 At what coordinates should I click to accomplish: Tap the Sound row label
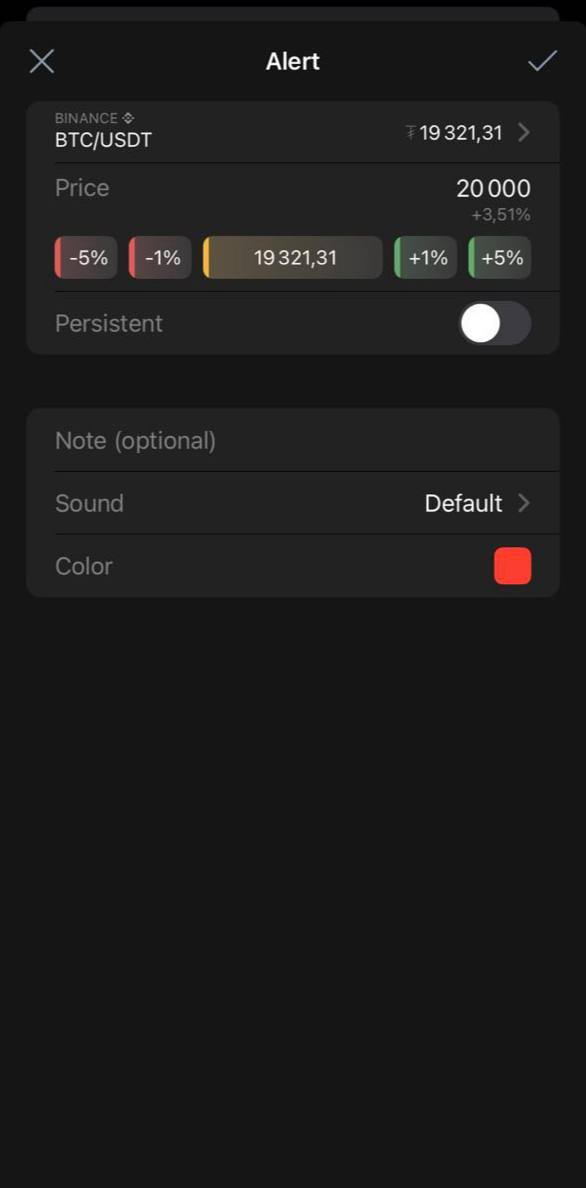point(89,503)
